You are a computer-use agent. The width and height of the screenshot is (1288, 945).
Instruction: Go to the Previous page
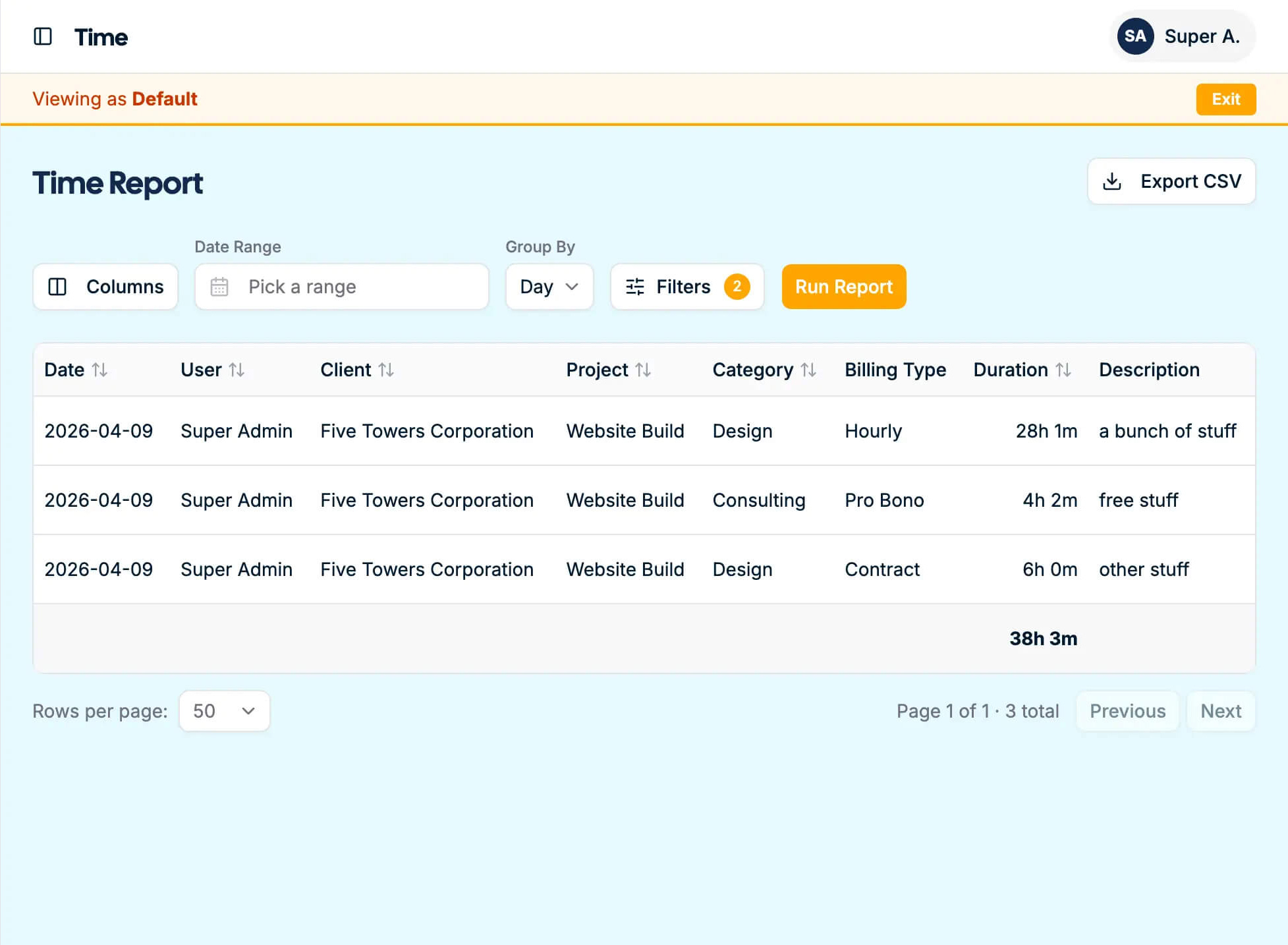tap(1127, 711)
